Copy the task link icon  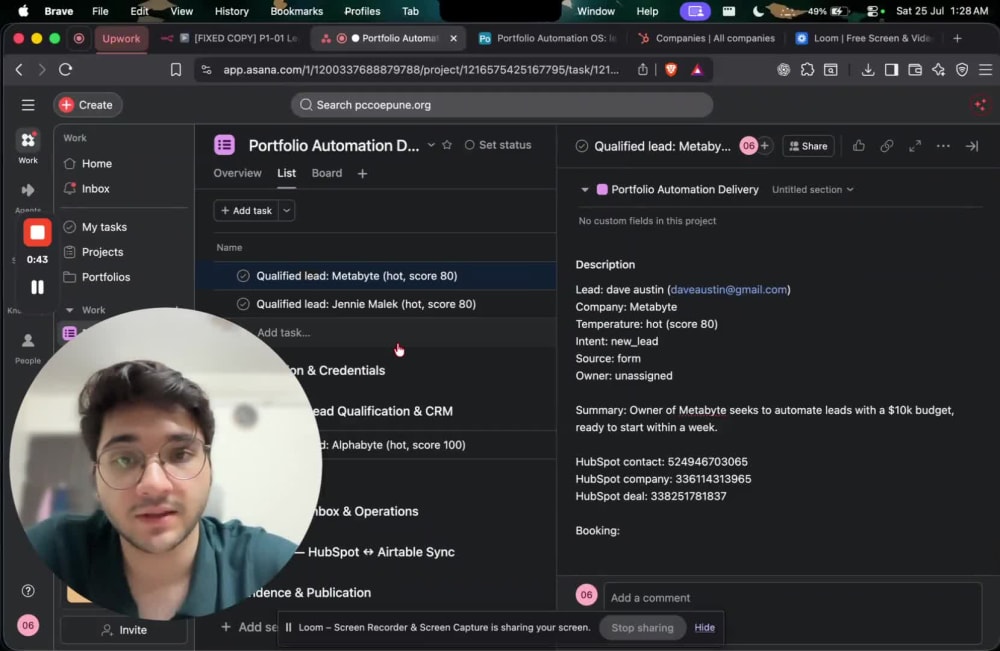pos(886,146)
